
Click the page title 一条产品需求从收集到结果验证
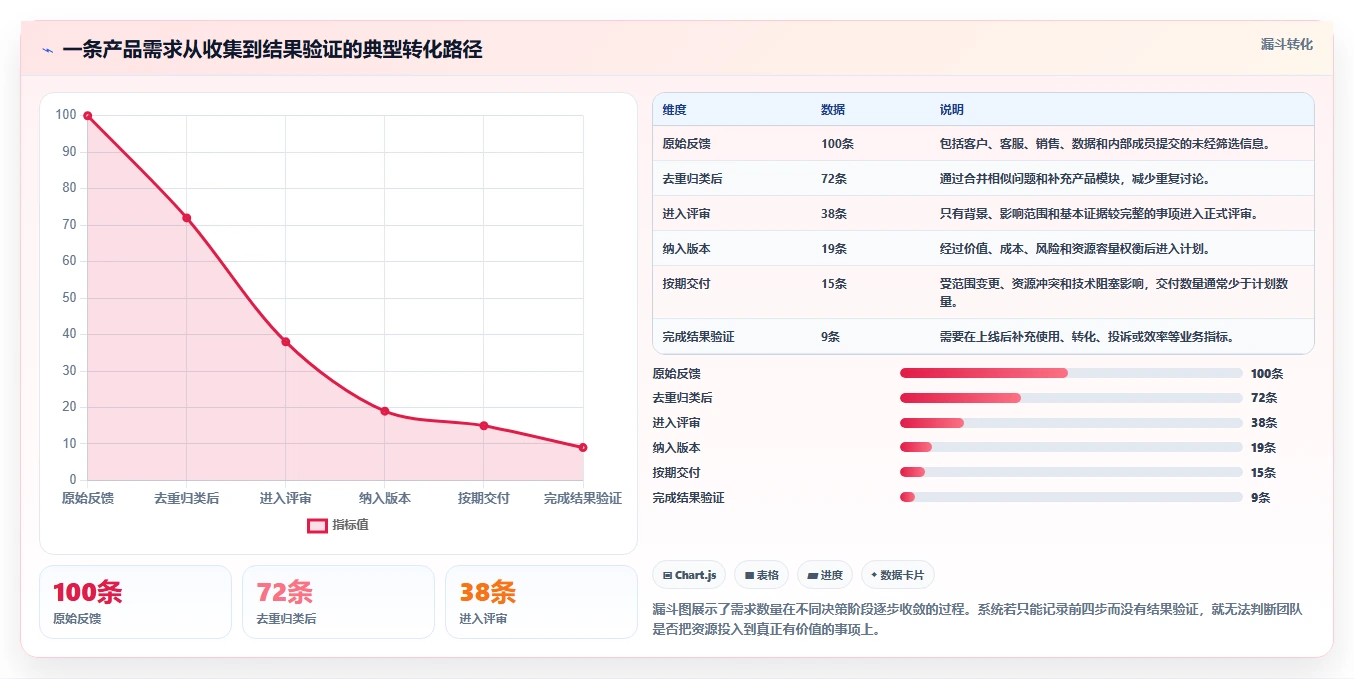[x=272, y=50]
